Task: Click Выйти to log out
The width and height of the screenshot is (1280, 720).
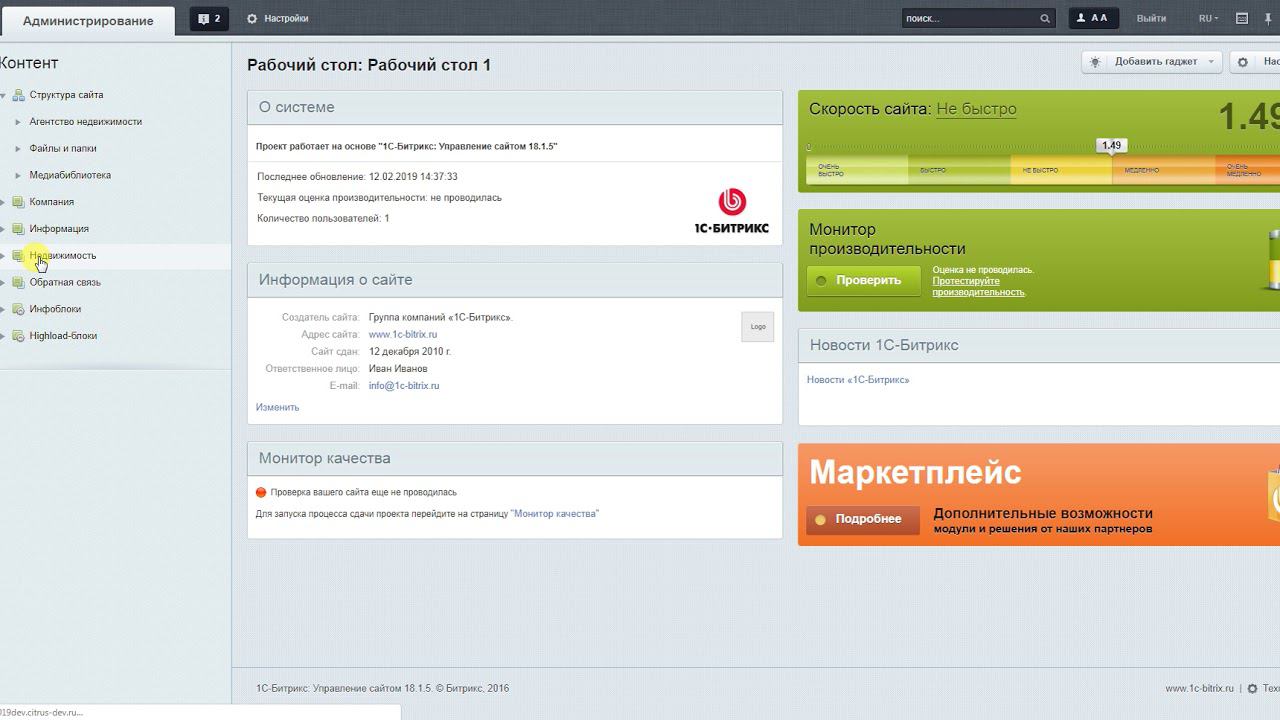Action: tap(1152, 19)
